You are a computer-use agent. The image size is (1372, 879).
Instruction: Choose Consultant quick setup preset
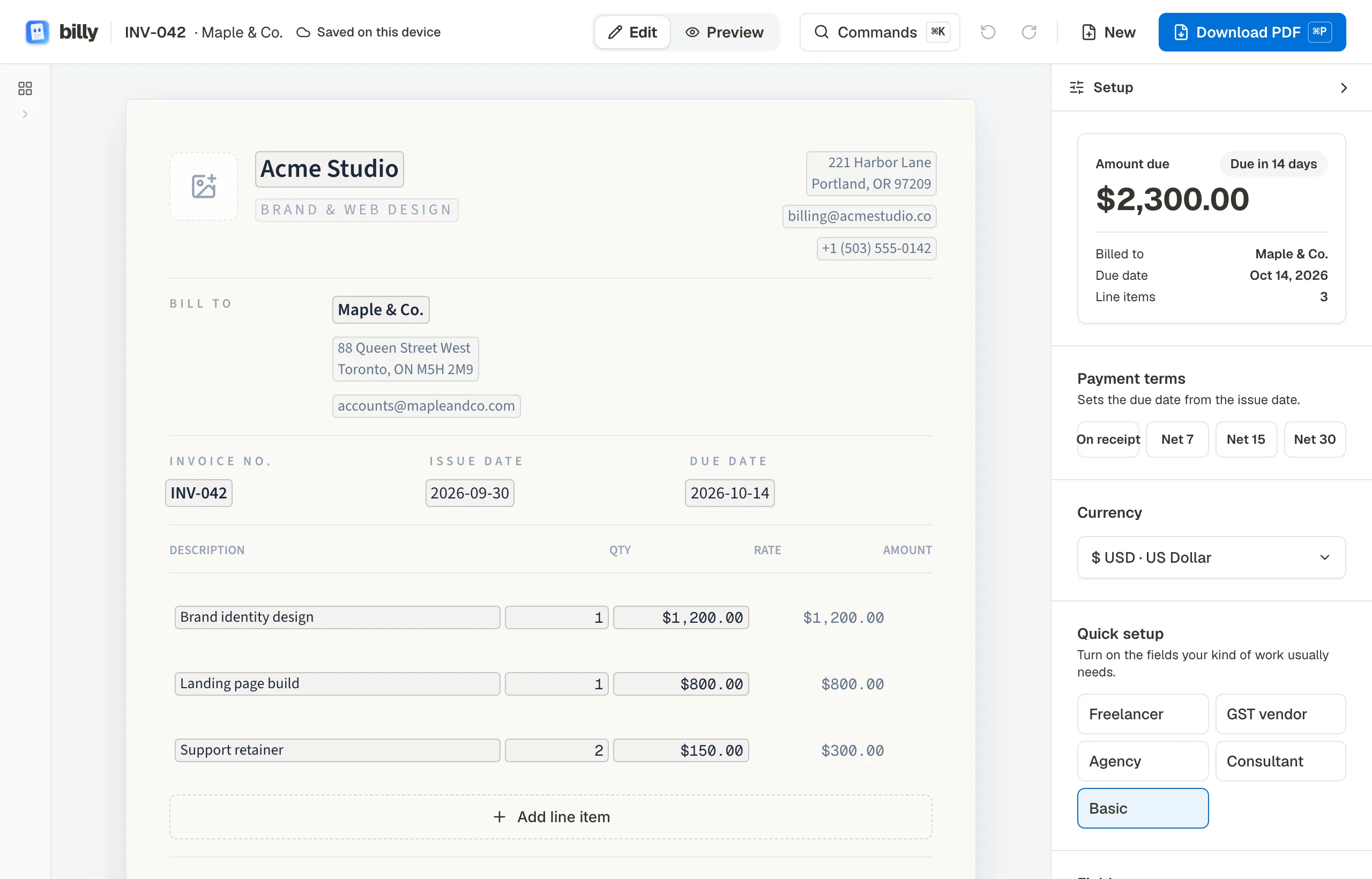click(1281, 761)
